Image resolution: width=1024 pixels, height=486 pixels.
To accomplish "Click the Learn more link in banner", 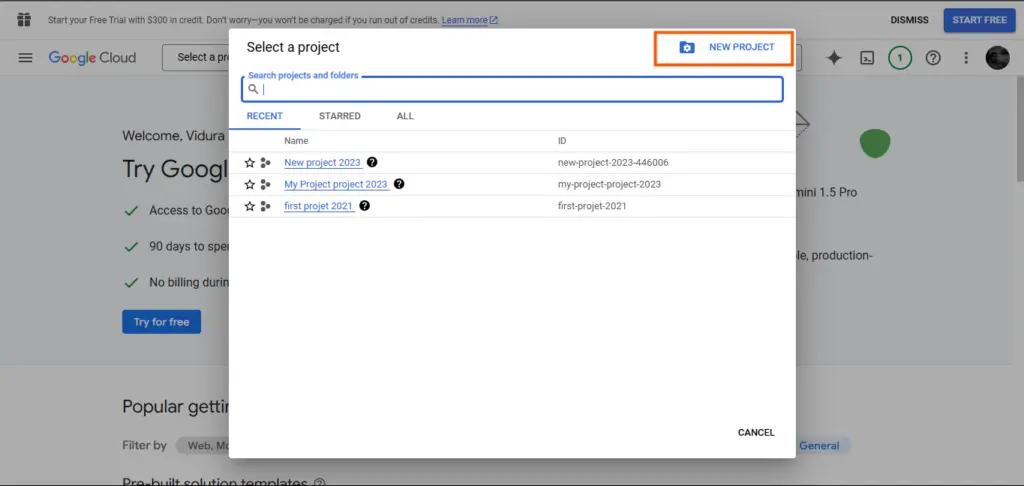I will [470, 20].
